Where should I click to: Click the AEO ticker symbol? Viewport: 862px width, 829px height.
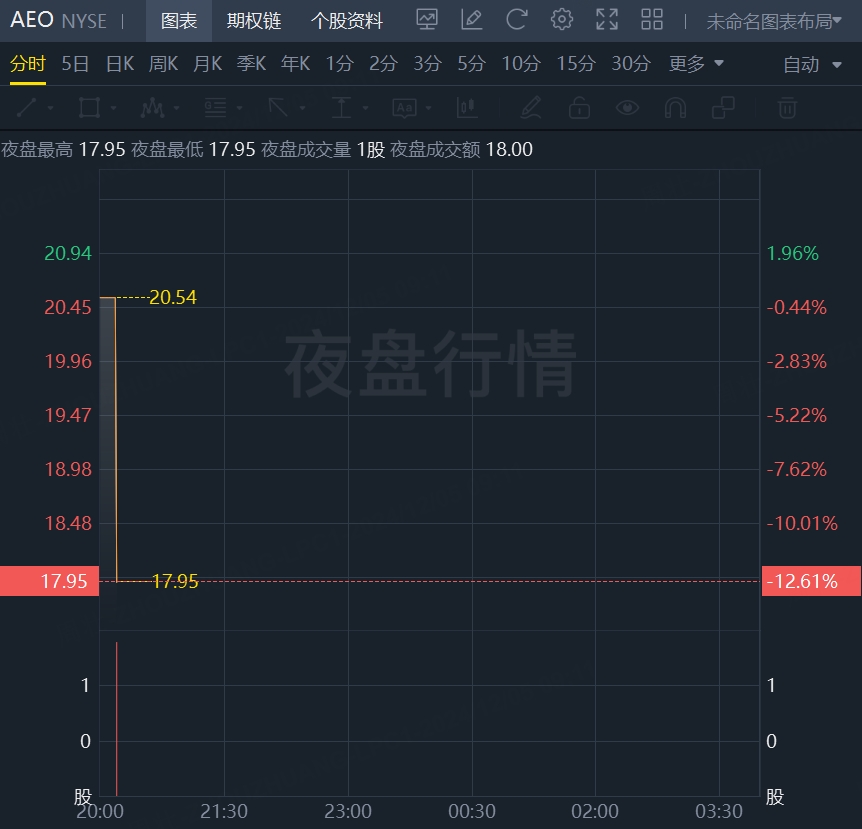(31, 20)
